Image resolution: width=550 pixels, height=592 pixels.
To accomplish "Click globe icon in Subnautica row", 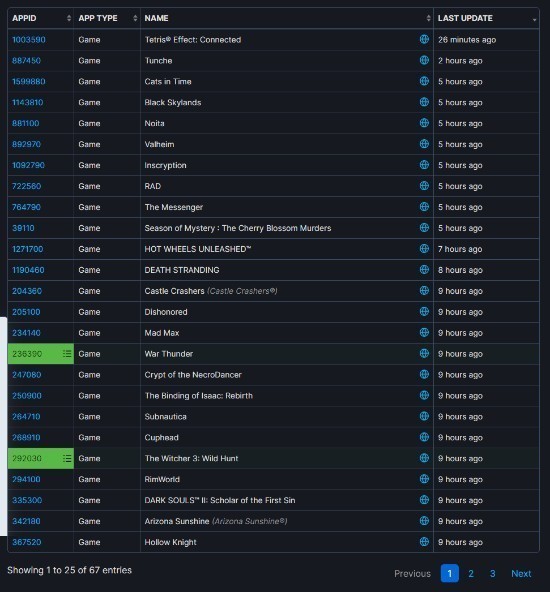I will click(x=424, y=416).
